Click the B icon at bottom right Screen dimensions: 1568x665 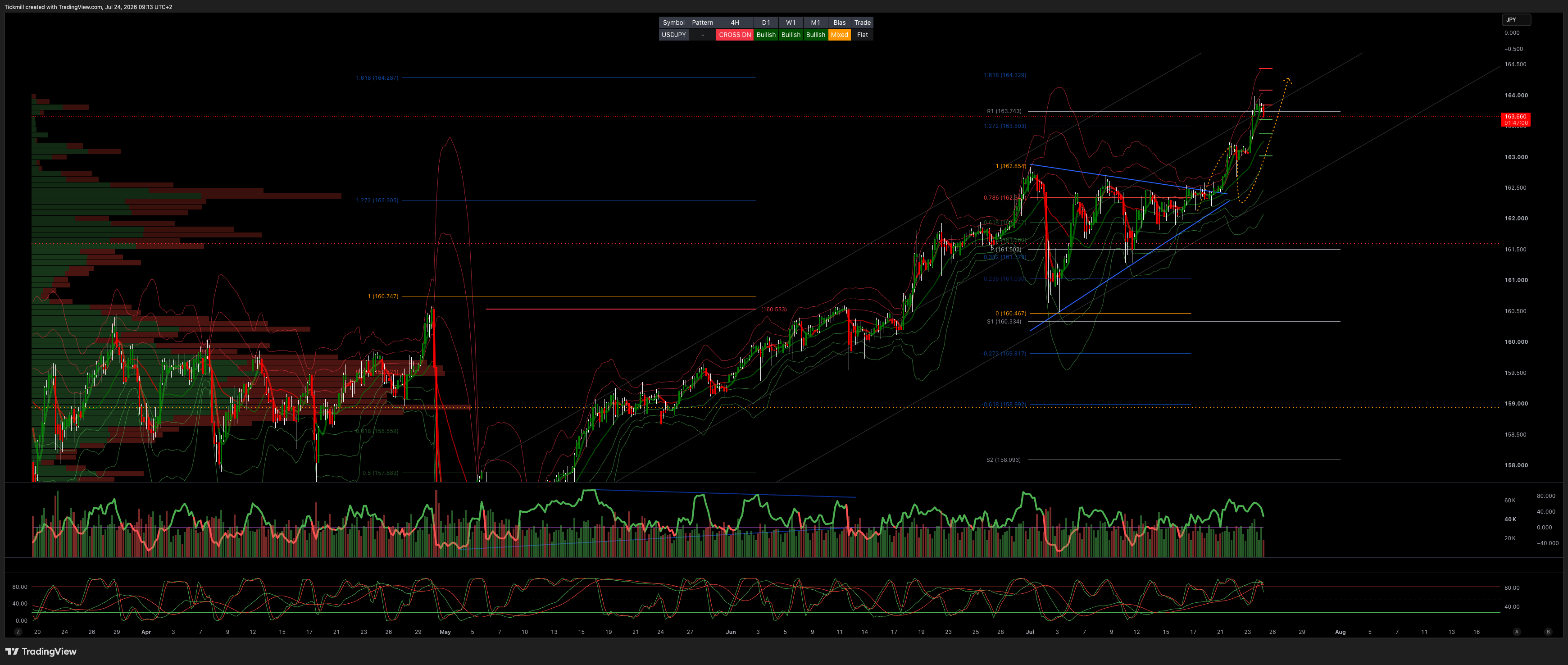1548,632
